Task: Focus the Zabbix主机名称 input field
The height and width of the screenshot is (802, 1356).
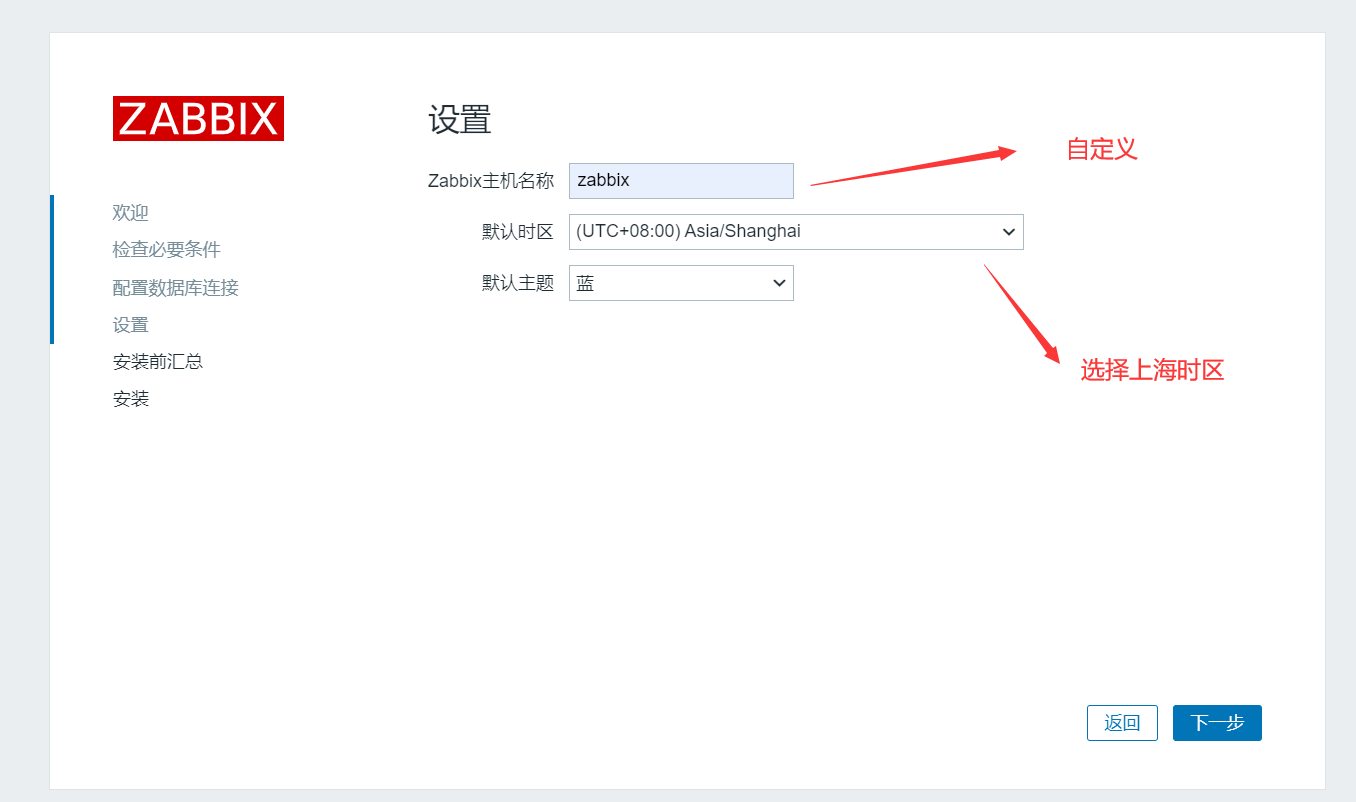Action: click(x=681, y=181)
